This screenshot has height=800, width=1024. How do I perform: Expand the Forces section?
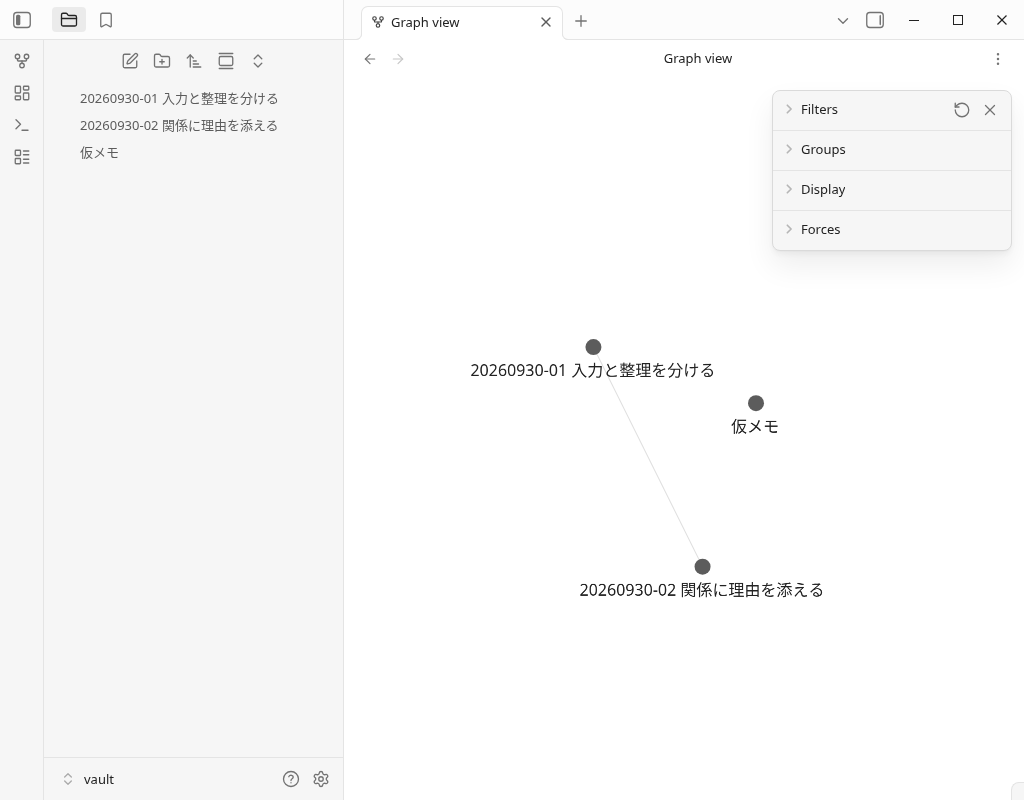(891, 229)
